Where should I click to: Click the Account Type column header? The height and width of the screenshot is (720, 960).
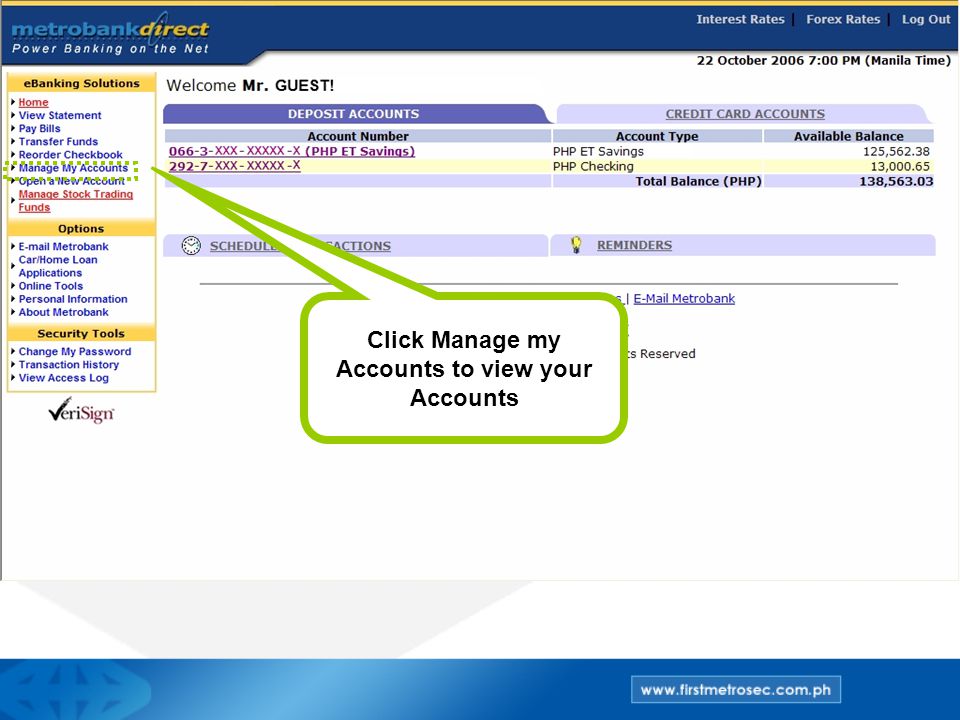(x=657, y=136)
